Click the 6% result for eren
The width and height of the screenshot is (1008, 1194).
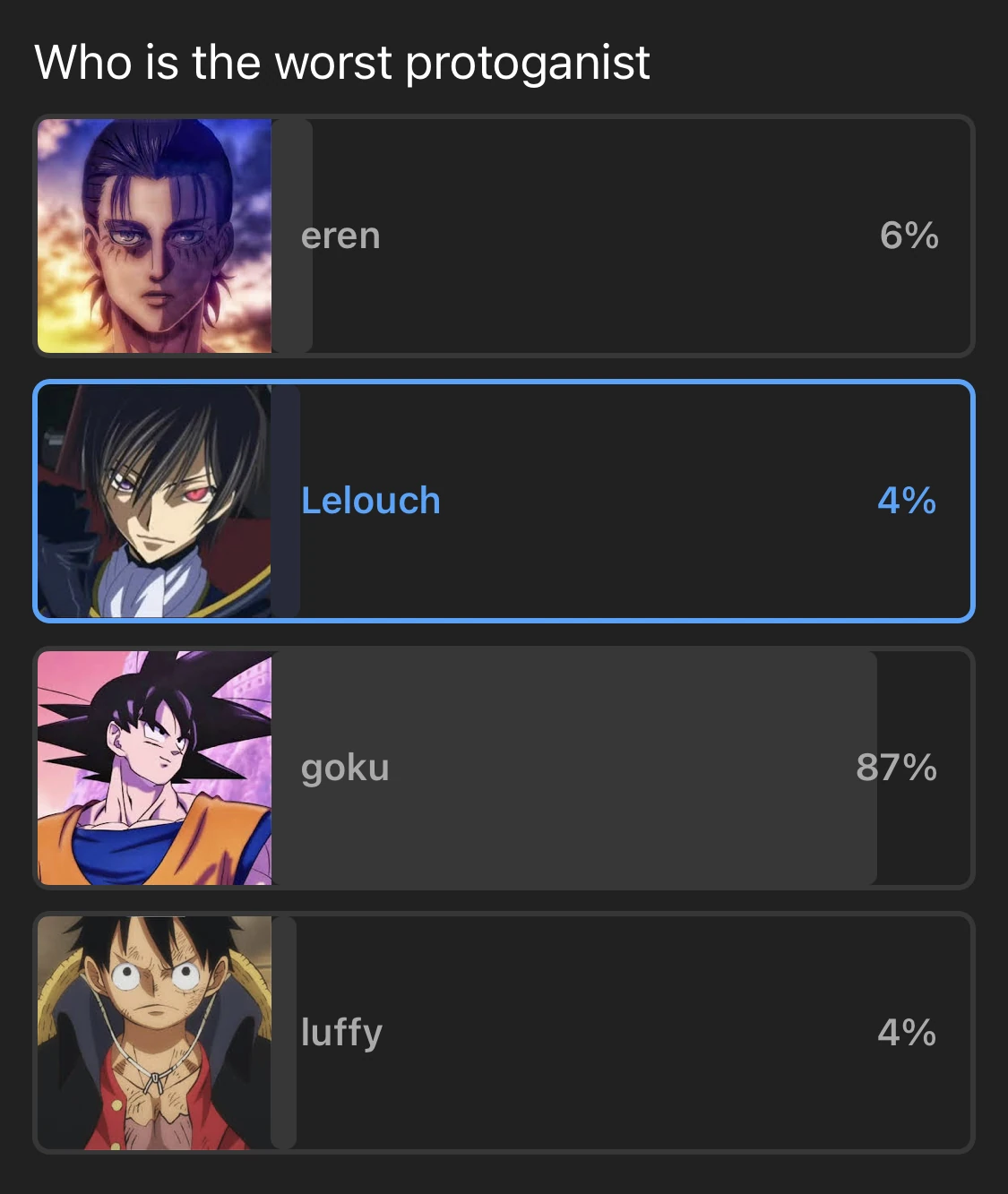click(x=909, y=236)
